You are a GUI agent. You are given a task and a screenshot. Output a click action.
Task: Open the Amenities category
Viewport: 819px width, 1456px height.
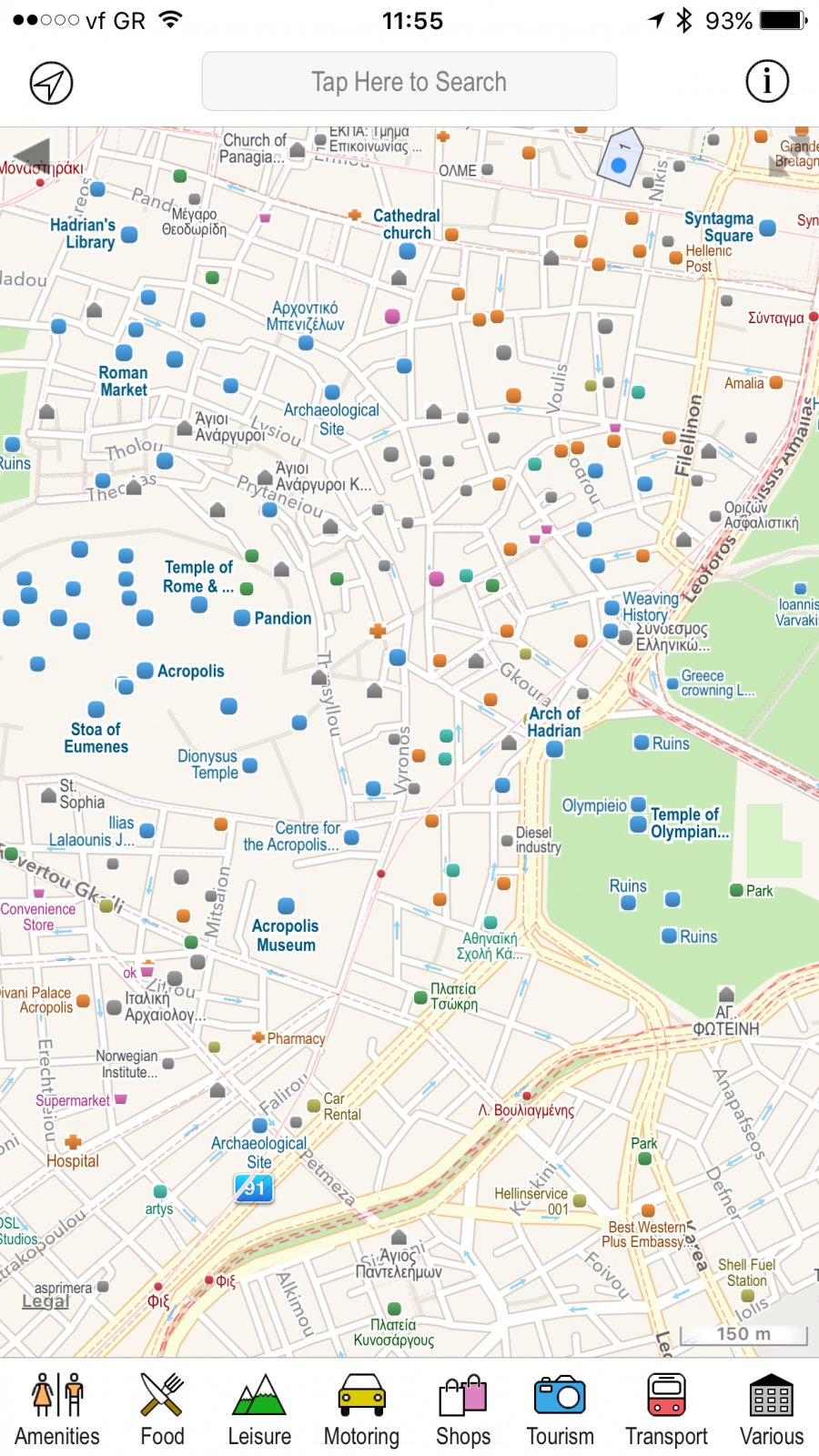coord(57,1409)
